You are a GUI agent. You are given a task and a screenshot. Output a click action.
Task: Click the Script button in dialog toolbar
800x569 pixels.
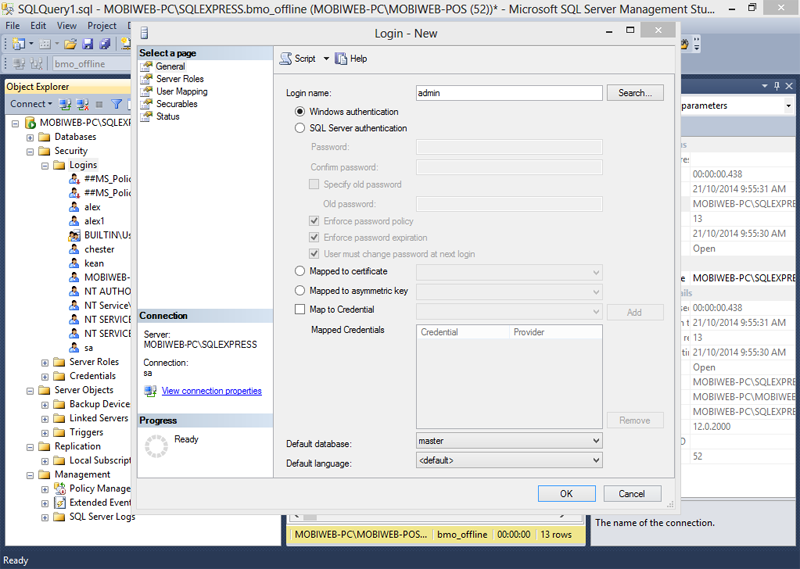pos(298,59)
